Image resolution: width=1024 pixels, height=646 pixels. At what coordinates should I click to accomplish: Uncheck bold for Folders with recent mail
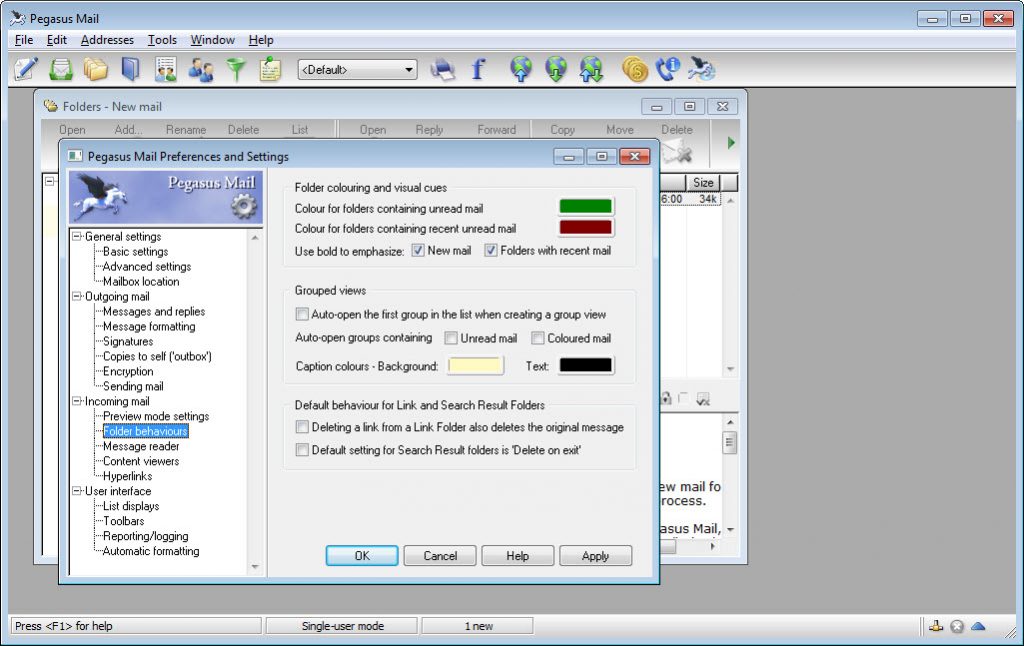coord(490,250)
